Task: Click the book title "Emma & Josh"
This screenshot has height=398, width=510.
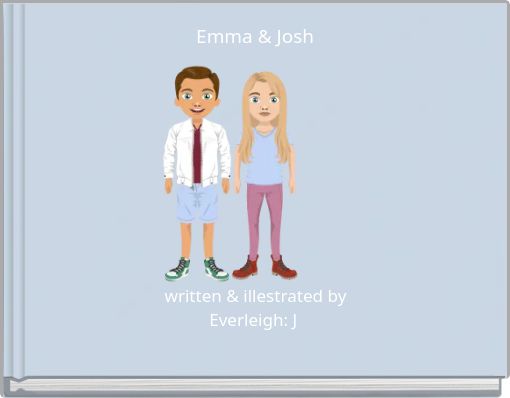Action: point(255,37)
